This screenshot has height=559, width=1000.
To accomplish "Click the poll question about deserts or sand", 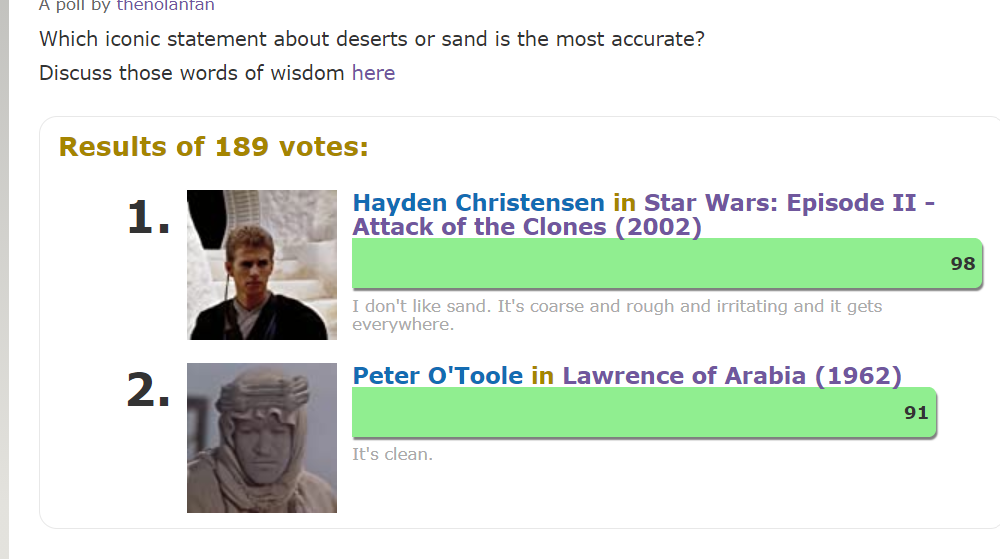I will click(372, 41).
